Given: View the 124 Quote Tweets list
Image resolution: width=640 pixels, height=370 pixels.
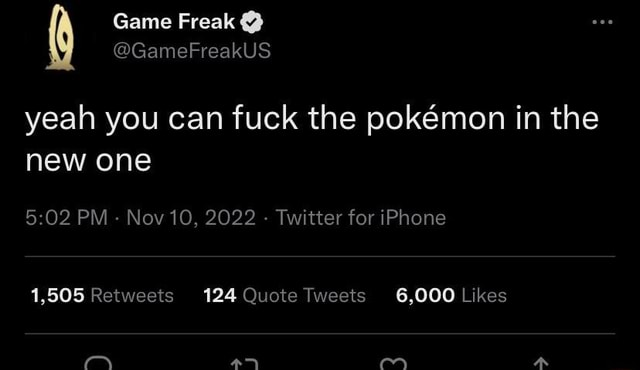Looking at the screenshot, I should click(284, 295).
